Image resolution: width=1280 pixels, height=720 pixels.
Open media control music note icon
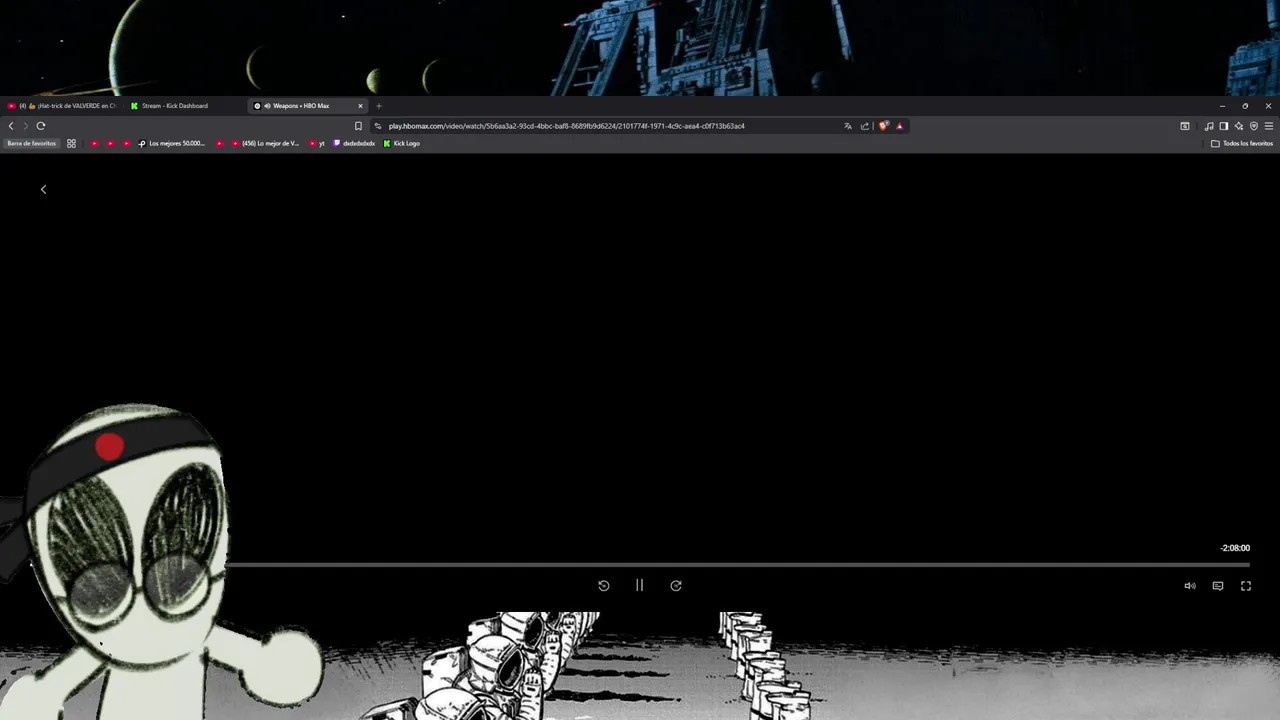[1209, 126]
